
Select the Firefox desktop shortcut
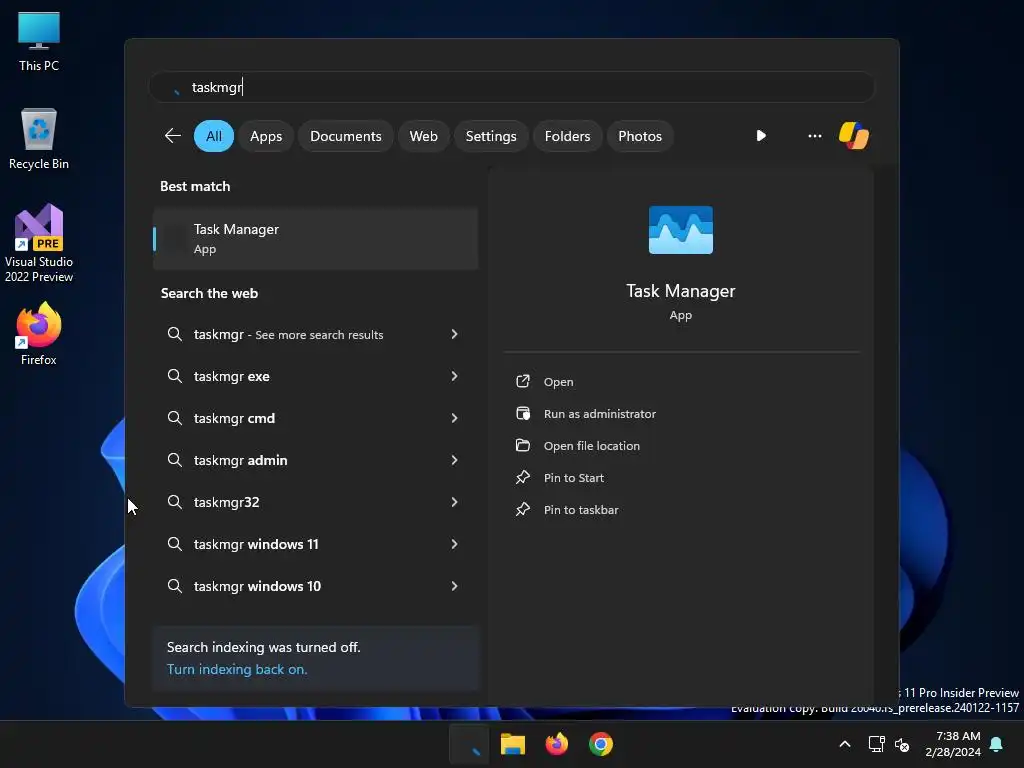coord(39,334)
